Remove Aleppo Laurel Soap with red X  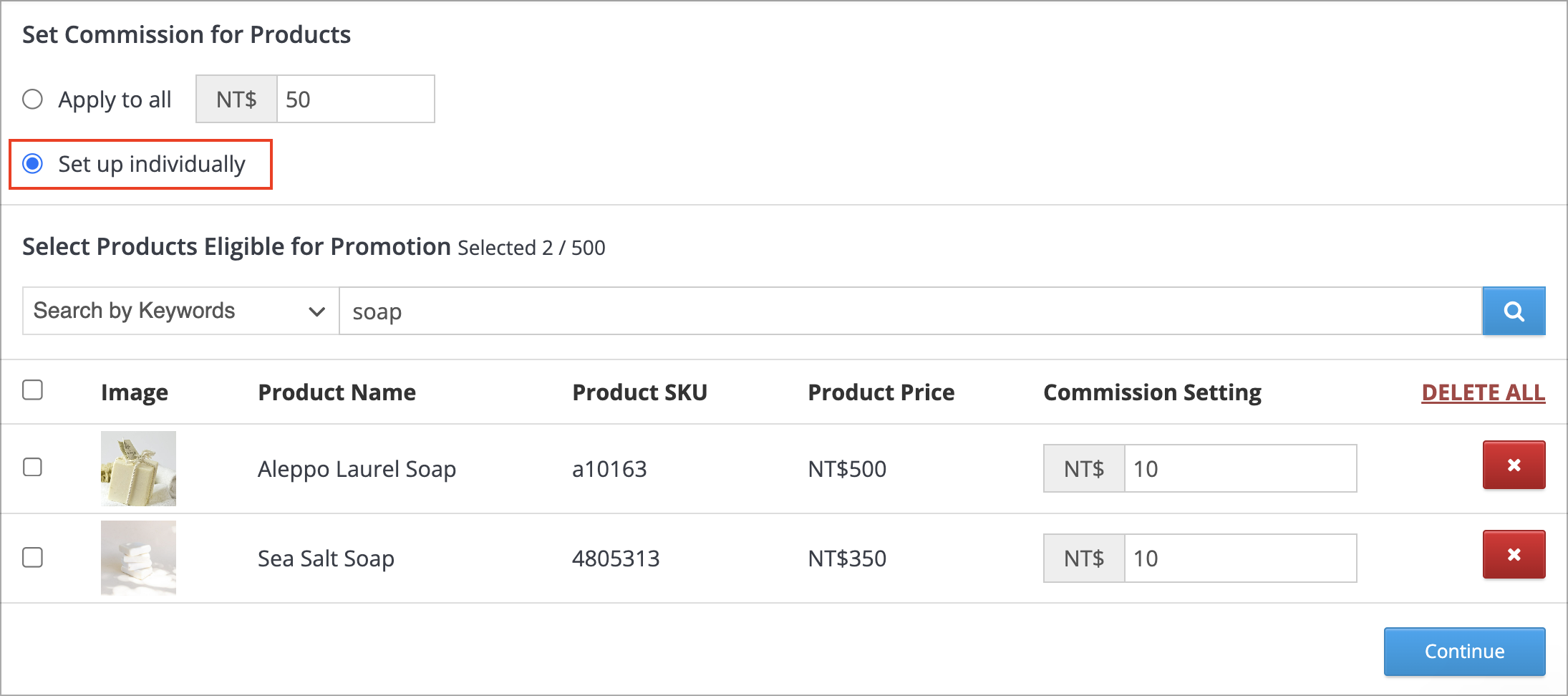(1514, 465)
